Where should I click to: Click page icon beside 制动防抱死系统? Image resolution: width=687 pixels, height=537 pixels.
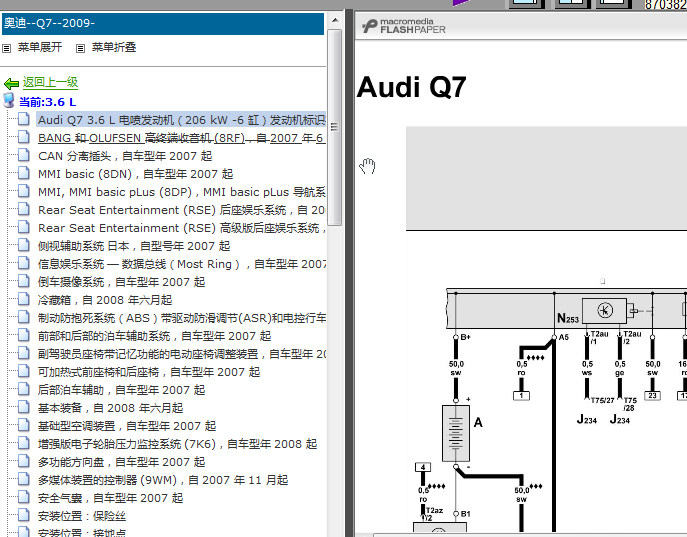coord(24,317)
